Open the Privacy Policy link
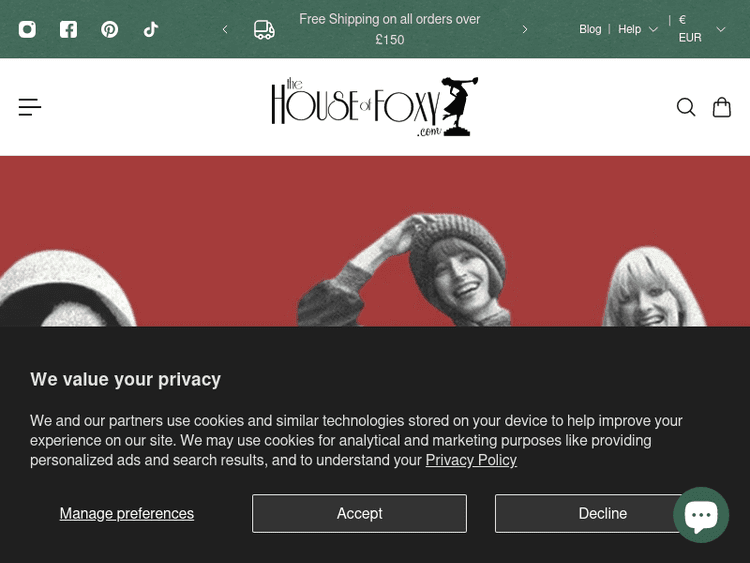 pos(471,460)
